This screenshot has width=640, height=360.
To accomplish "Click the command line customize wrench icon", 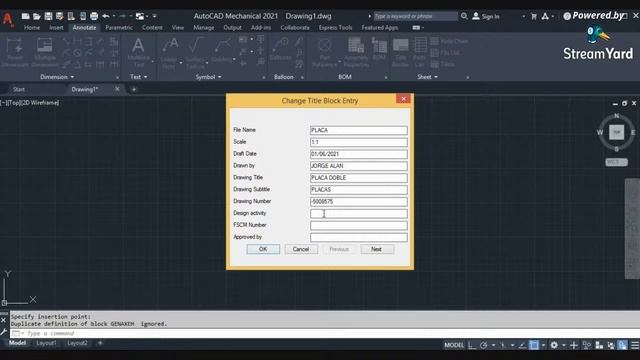I will click(x=4, y=332).
